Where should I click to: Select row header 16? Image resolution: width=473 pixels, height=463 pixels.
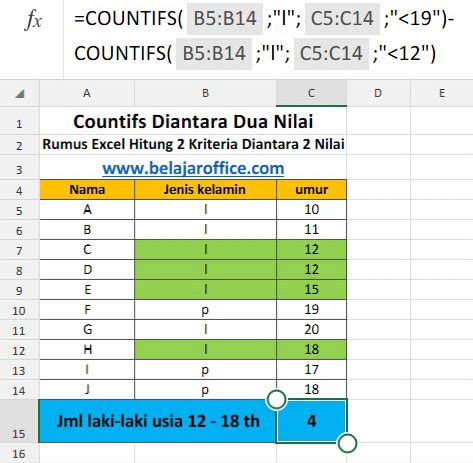pos(19,454)
